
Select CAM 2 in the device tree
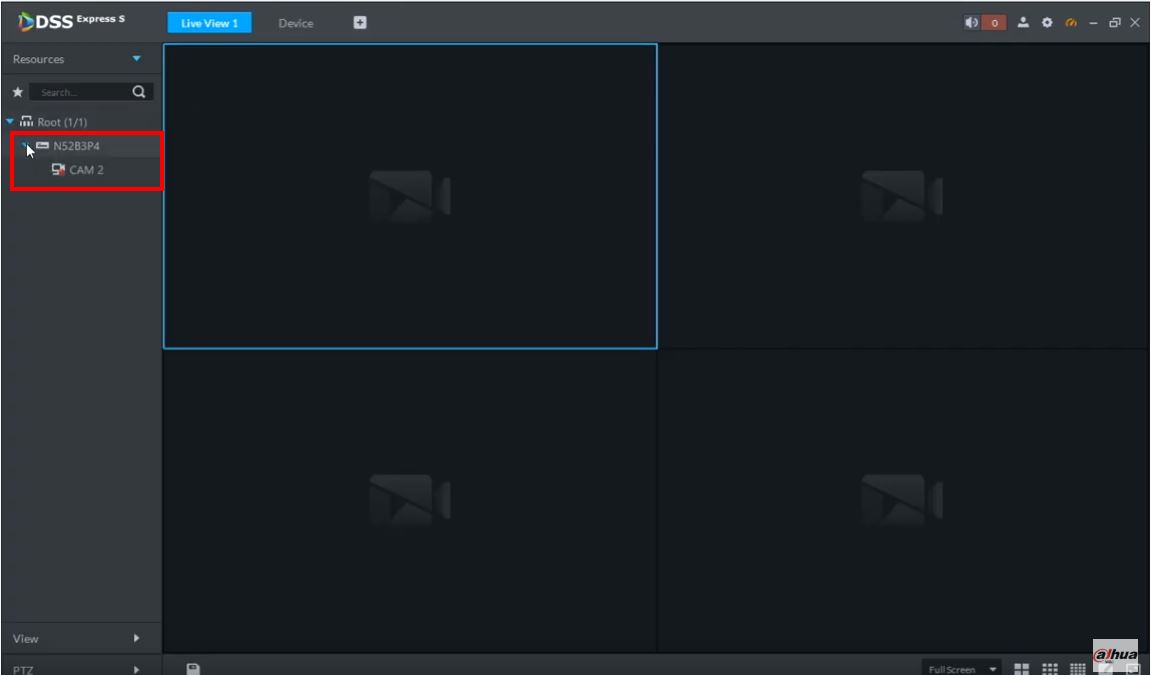pyautogui.click(x=86, y=170)
